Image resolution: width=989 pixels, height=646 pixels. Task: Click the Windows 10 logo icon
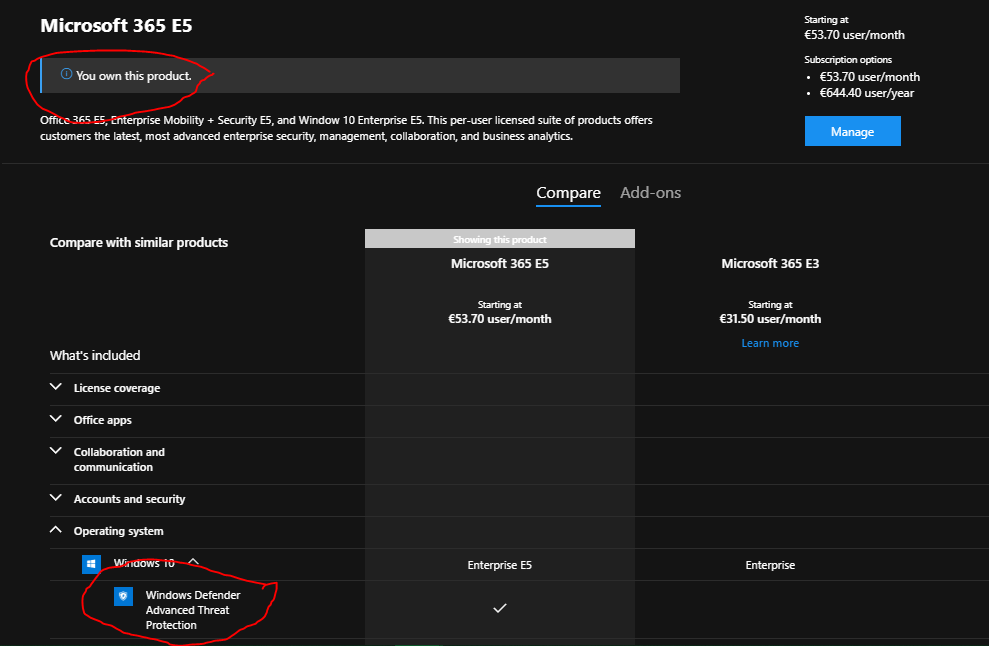[x=91, y=564]
